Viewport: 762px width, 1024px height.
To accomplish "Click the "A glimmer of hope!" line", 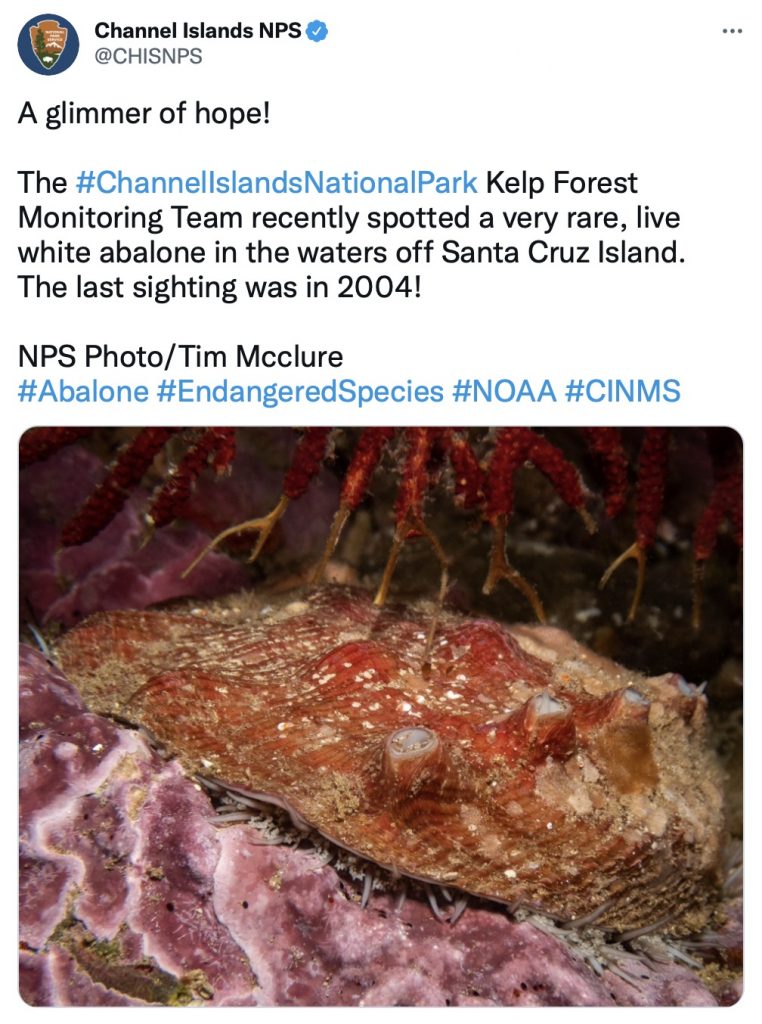I will tap(144, 114).
